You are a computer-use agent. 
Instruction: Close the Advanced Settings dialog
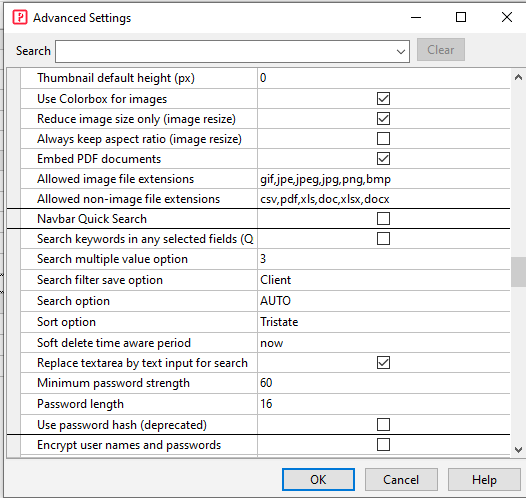[507, 17]
